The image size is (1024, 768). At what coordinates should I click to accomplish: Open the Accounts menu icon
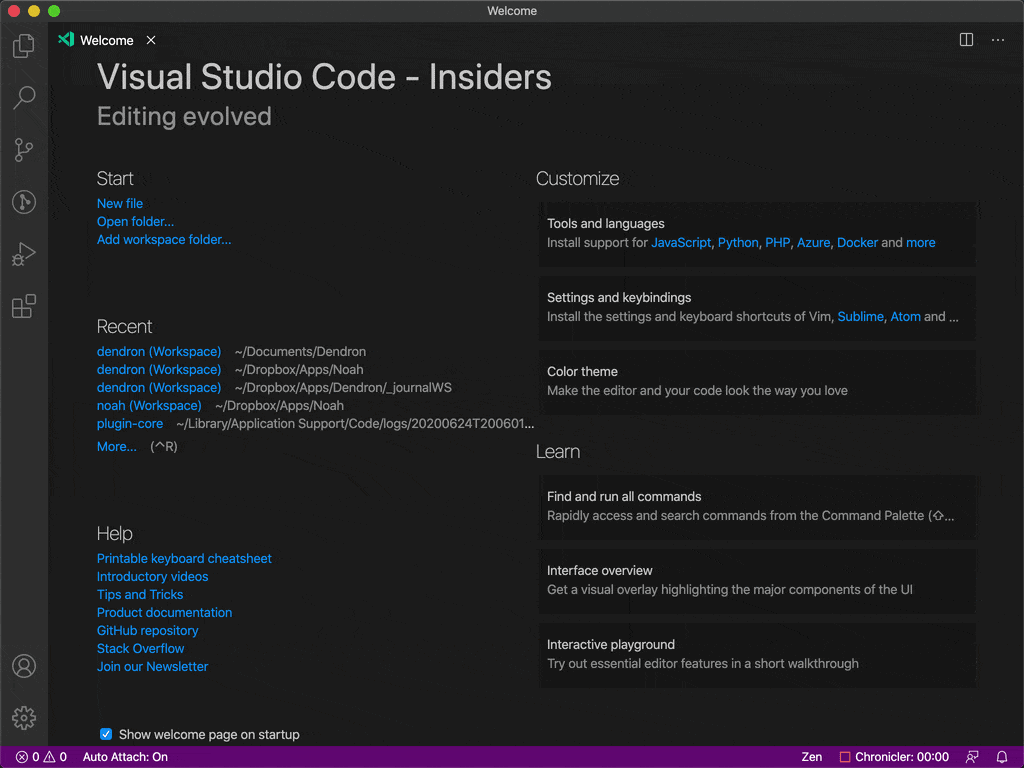[24, 666]
